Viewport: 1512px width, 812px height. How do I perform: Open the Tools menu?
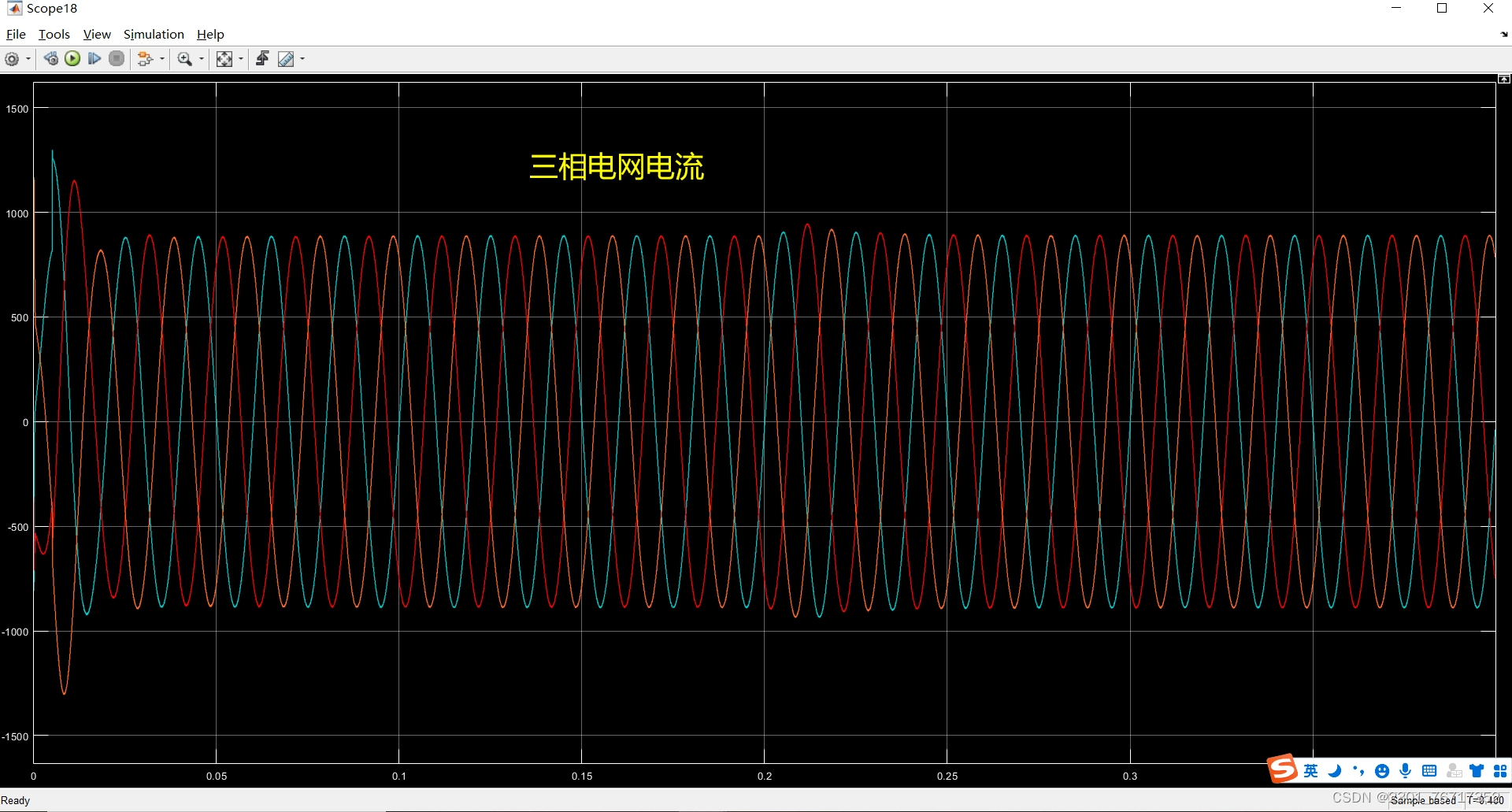tap(54, 34)
